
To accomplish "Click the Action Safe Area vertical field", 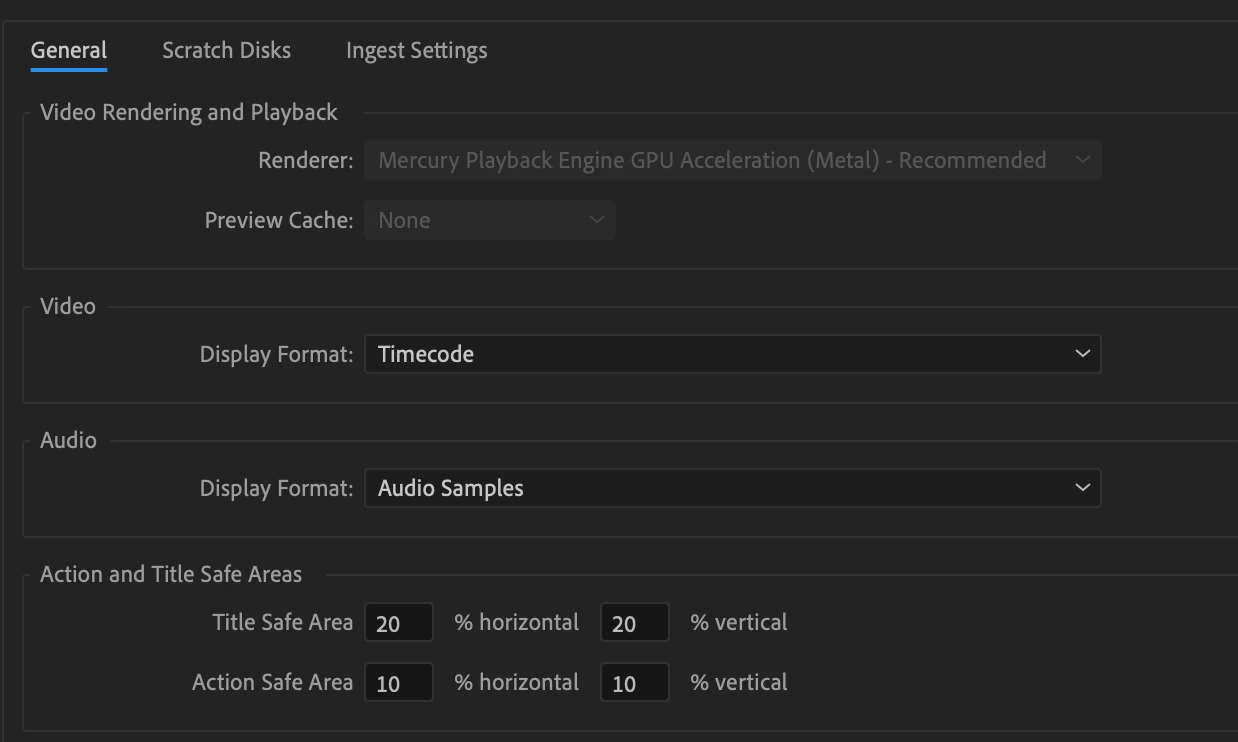I will click(x=635, y=683).
